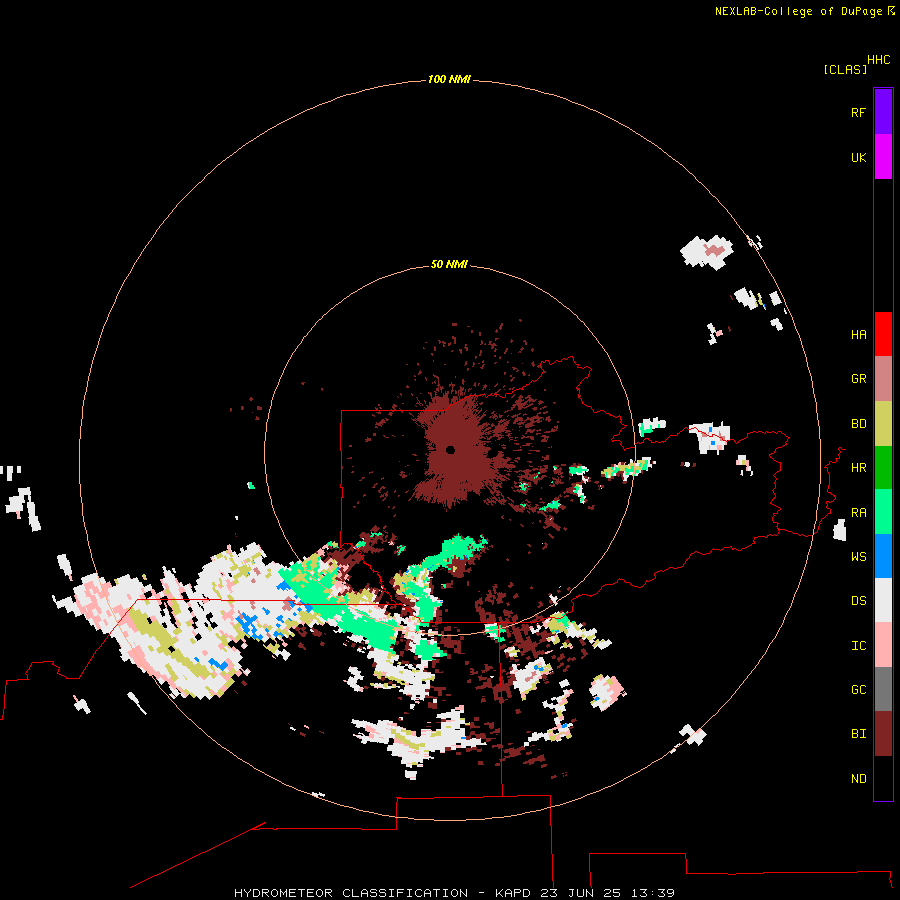This screenshot has height=900, width=900.
Task: Click the RA light-green legend swatch
Action: (883, 512)
